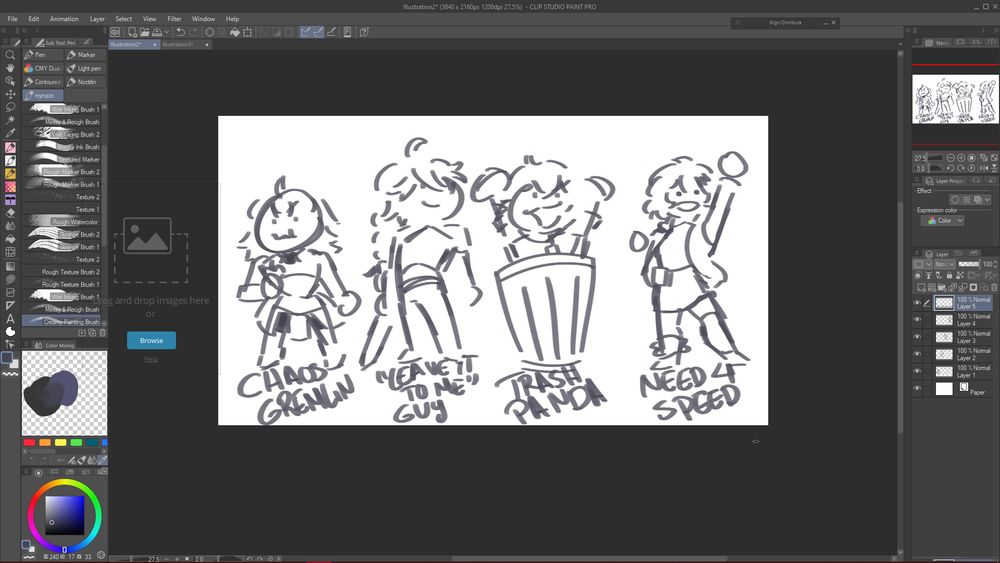The width and height of the screenshot is (1000, 563).
Task: Select the Zoom magnifier tool
Action: click(x=10, y=55)
